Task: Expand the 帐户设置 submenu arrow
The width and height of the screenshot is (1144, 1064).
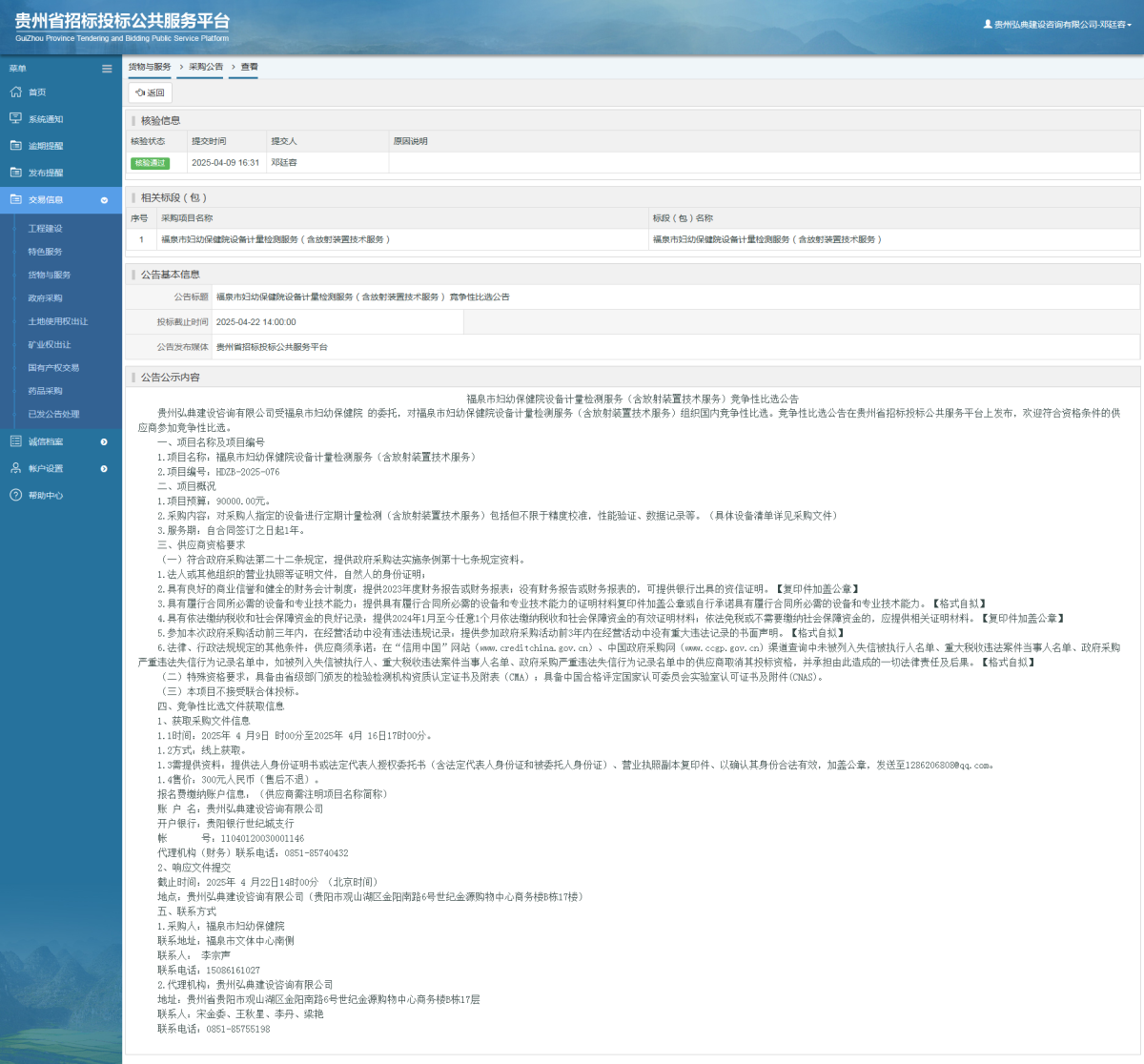Action: coord(104,468)
